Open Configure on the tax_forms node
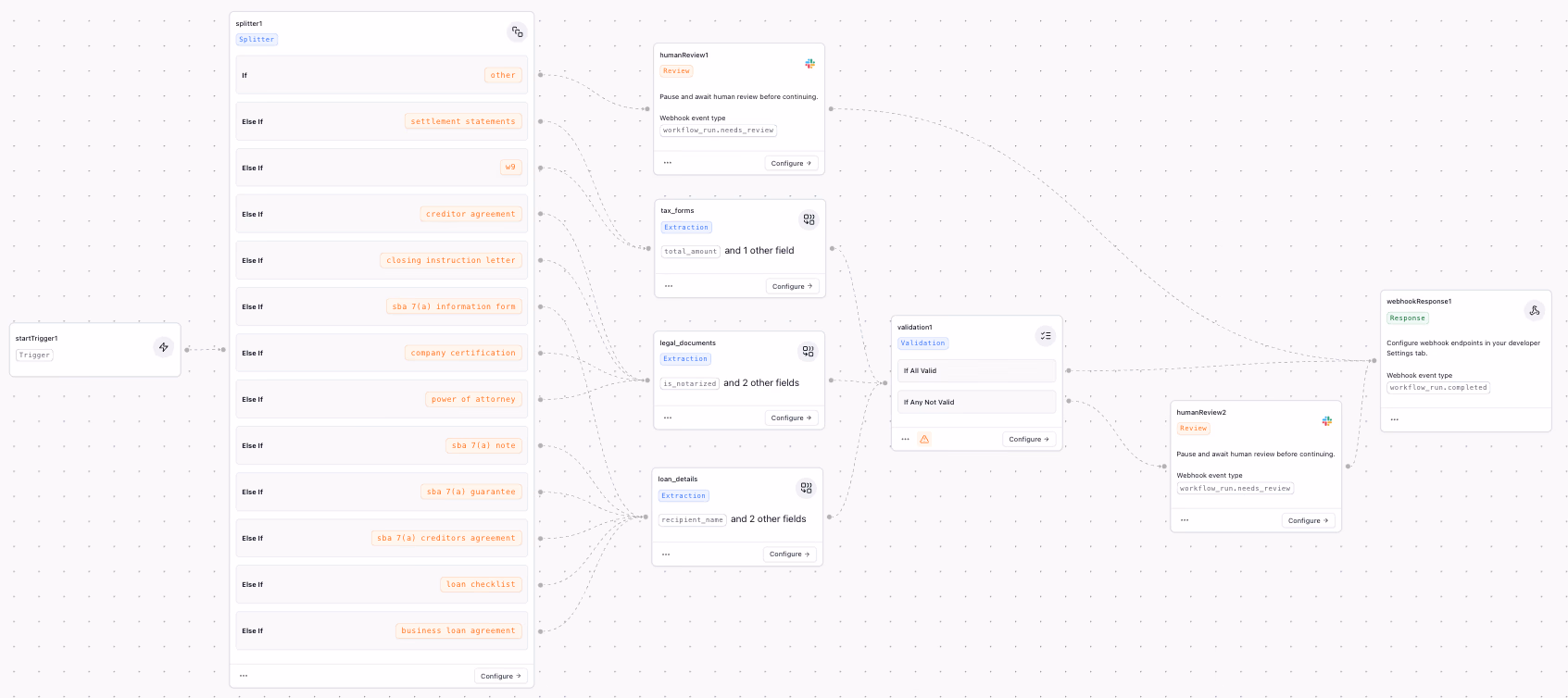 (793, 286)
